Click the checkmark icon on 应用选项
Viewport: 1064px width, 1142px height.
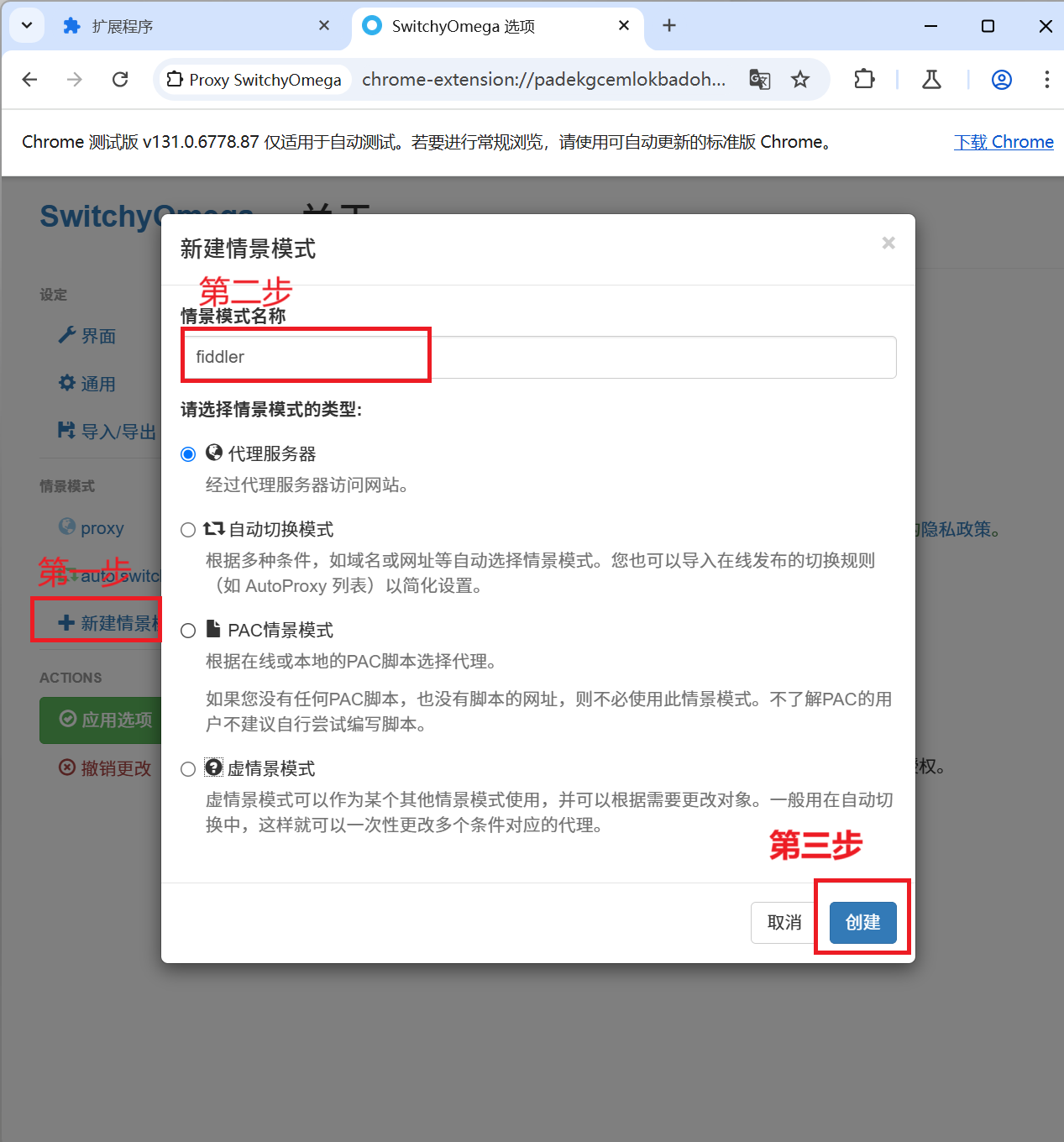(68, 719)
